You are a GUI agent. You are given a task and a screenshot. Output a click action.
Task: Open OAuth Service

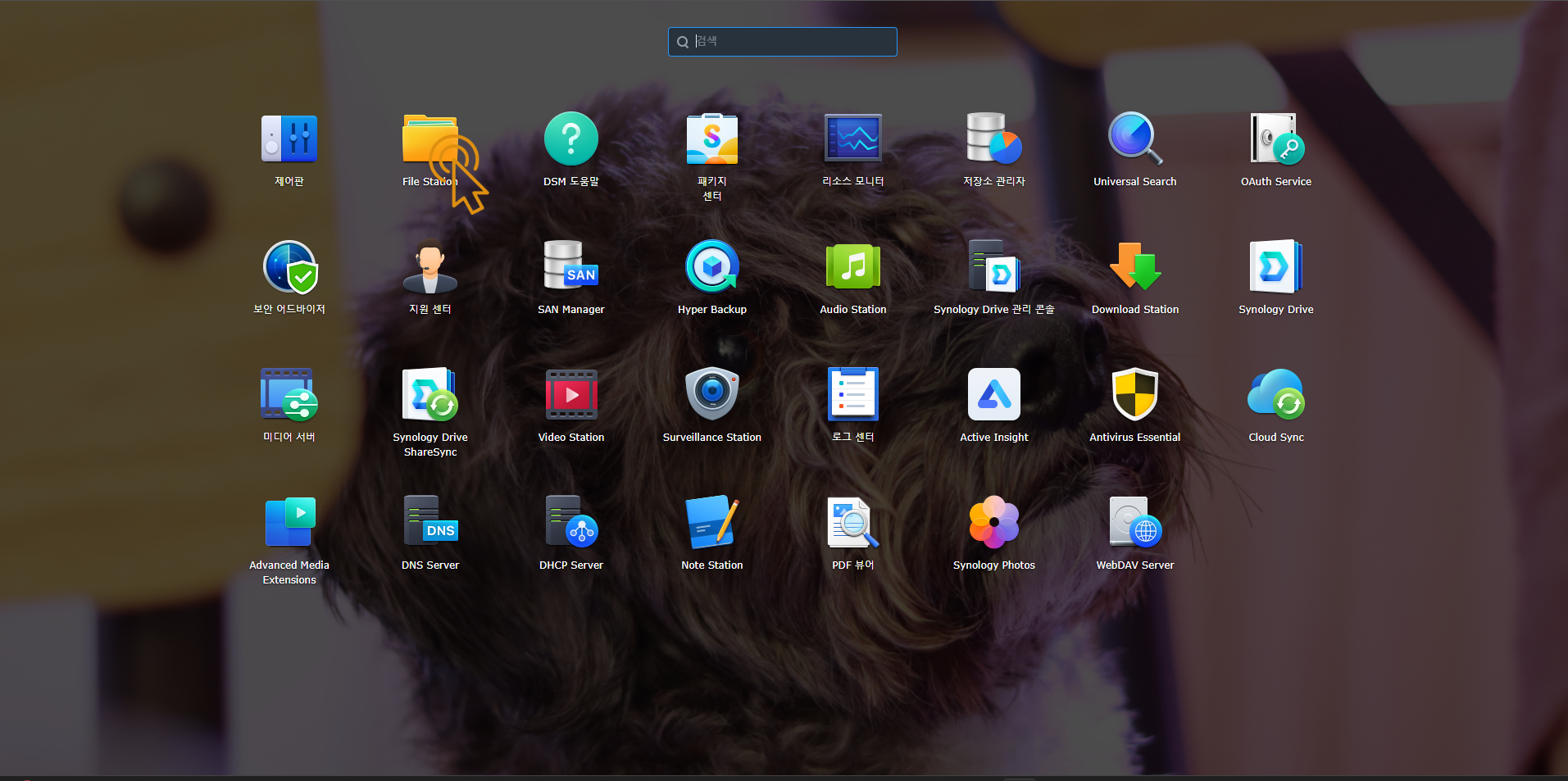[x=1276, y=138]
